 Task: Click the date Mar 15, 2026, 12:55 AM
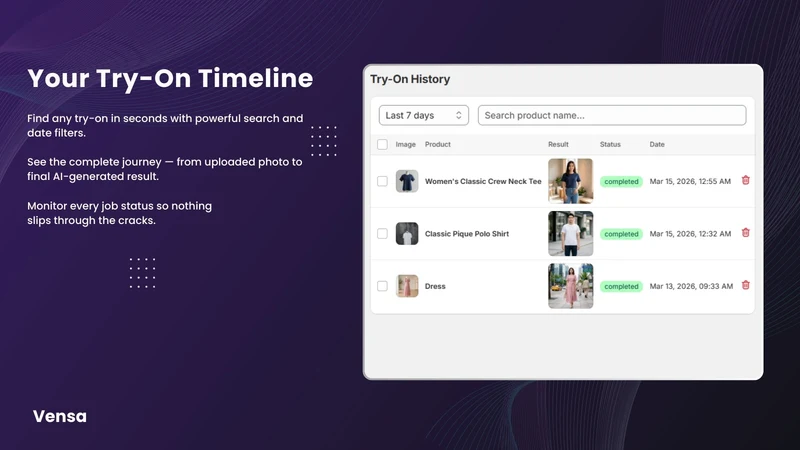click(690, 181)
